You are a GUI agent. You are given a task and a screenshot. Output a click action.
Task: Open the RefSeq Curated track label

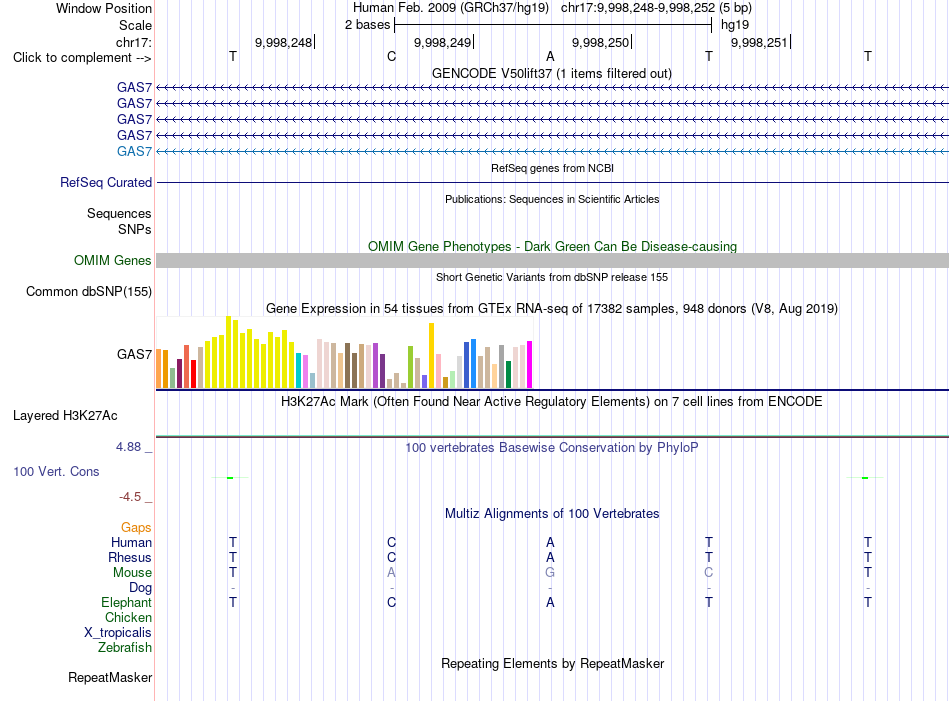point(106,182)
